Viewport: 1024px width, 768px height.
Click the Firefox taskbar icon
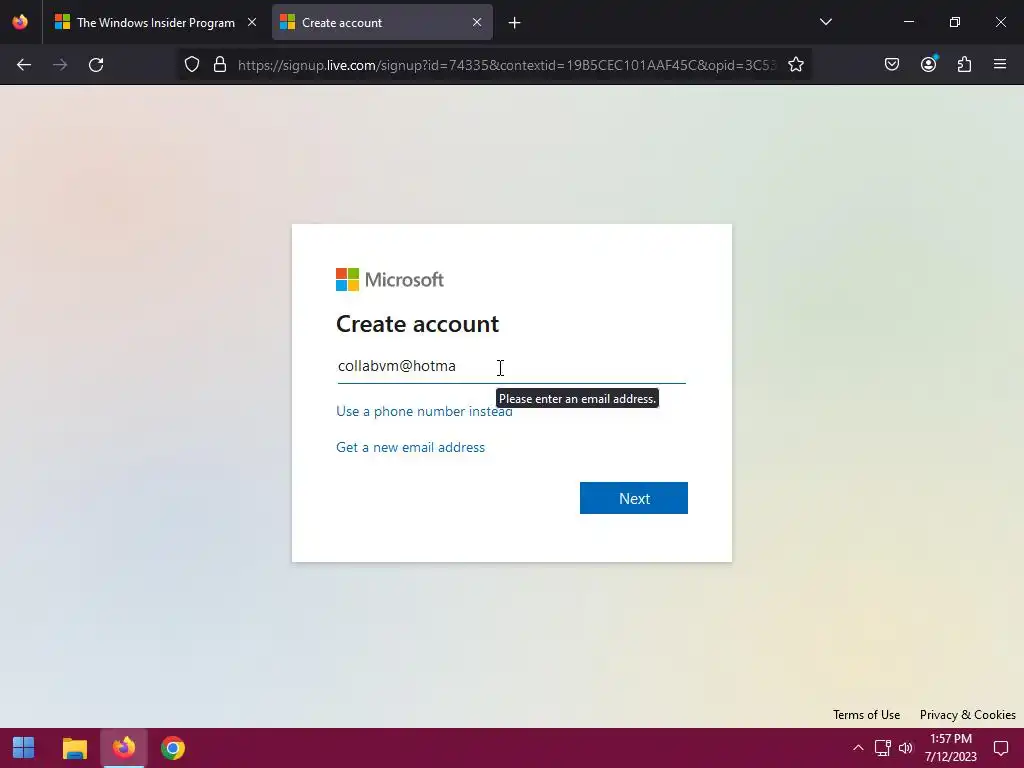[x=123, y=748]
